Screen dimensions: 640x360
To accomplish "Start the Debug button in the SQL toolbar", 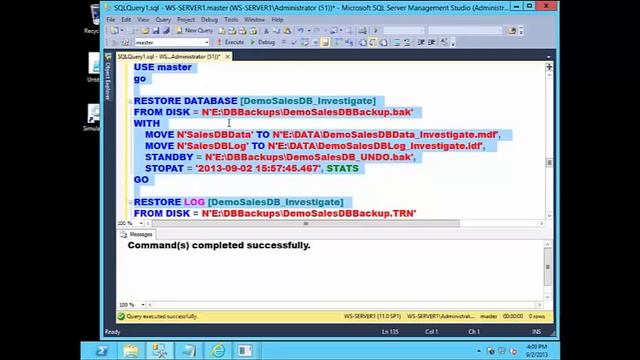I will [262, 42].
